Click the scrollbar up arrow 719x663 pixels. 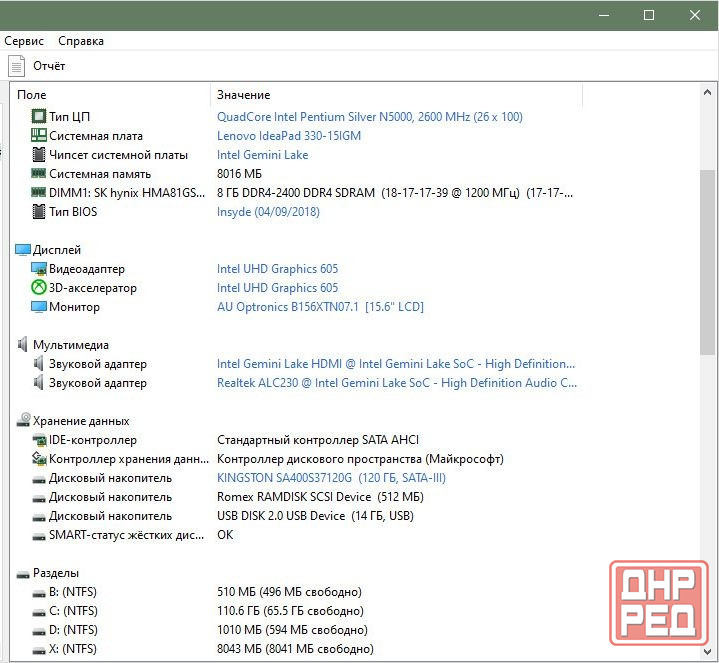707,93
